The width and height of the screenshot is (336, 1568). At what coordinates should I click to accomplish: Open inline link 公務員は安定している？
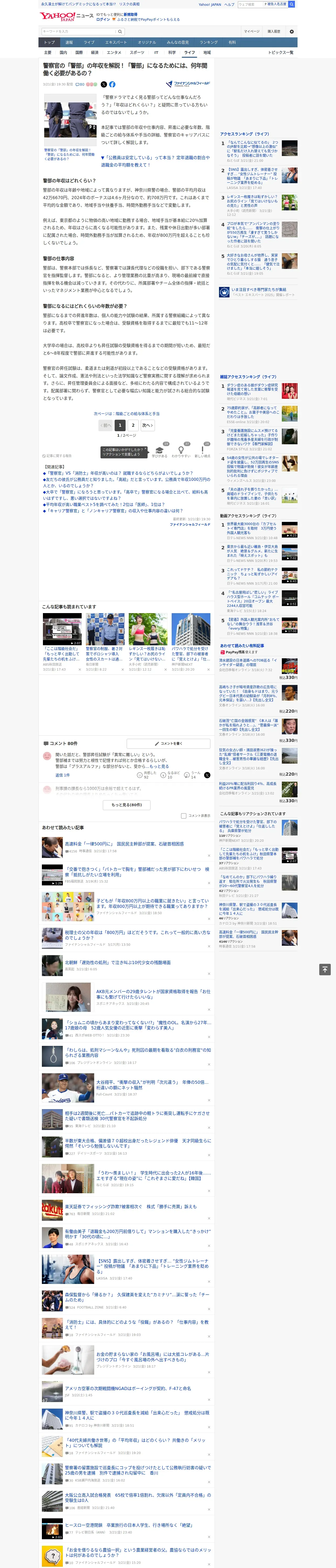[x=155, y=161]
